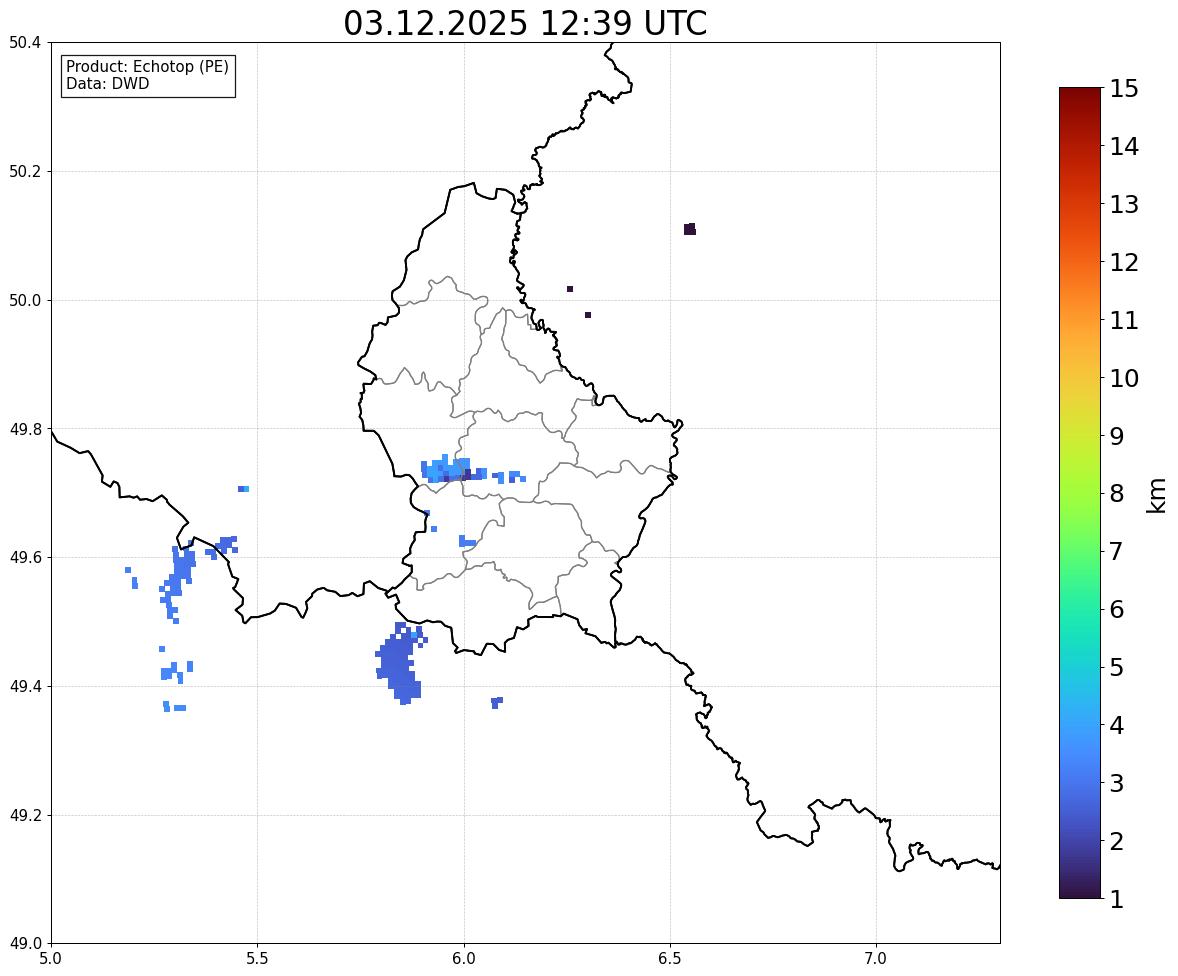This screenshot has width=1178, height=976.
Task: Click the colorbar tick label 10
Action: [x=1124, y=378]
